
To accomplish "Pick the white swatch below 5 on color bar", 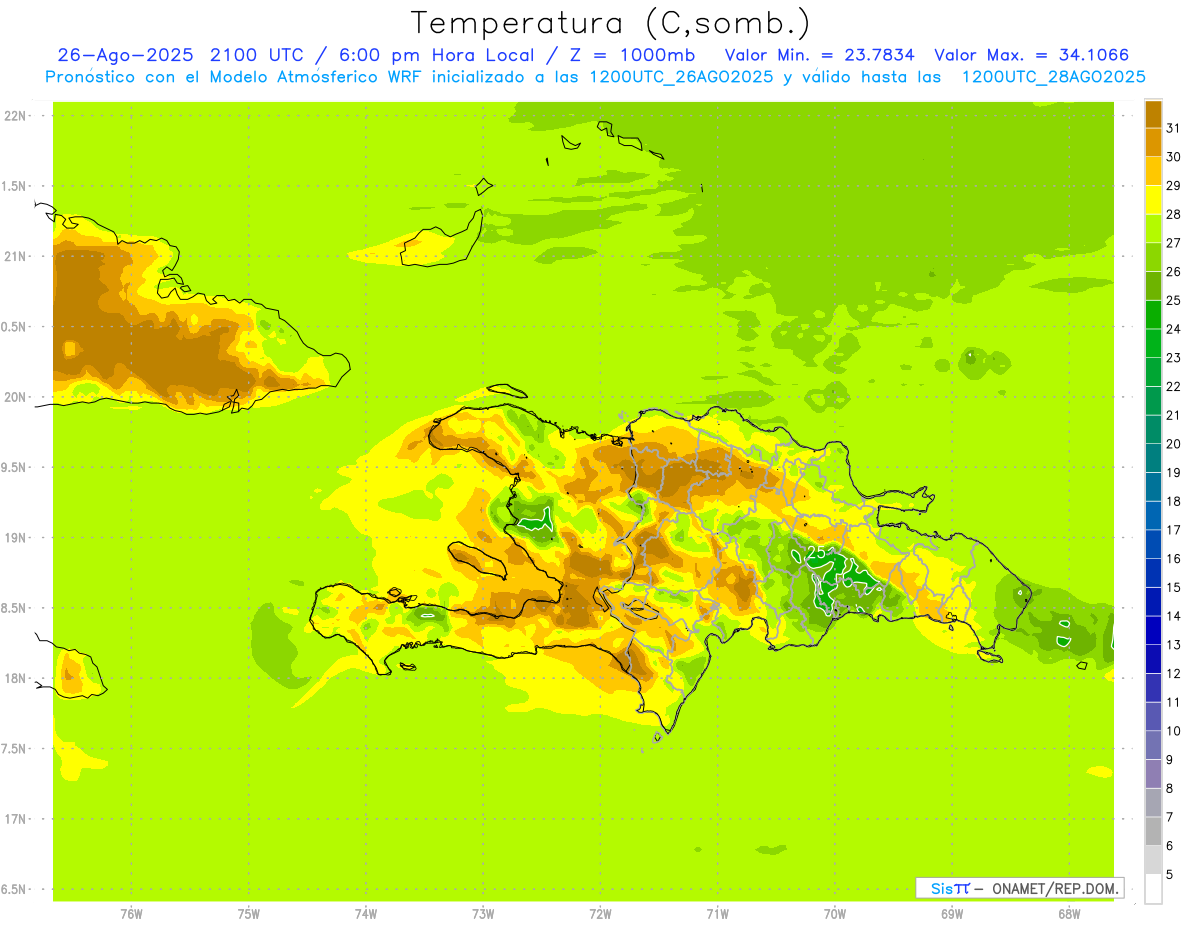I will (1153, 889).
